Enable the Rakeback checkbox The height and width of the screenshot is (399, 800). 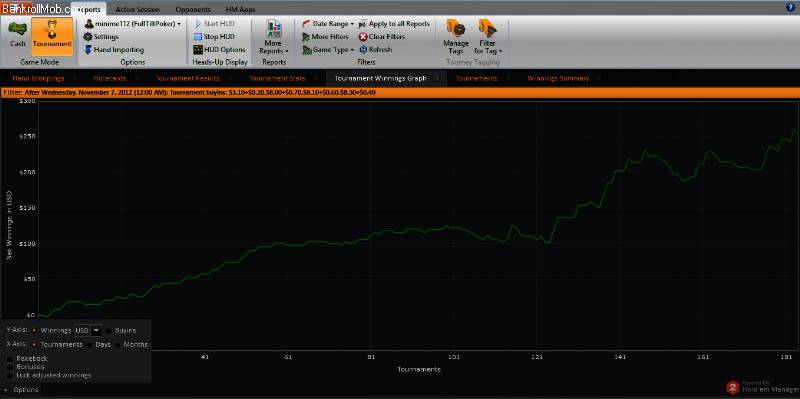click(x=10, y=358)
